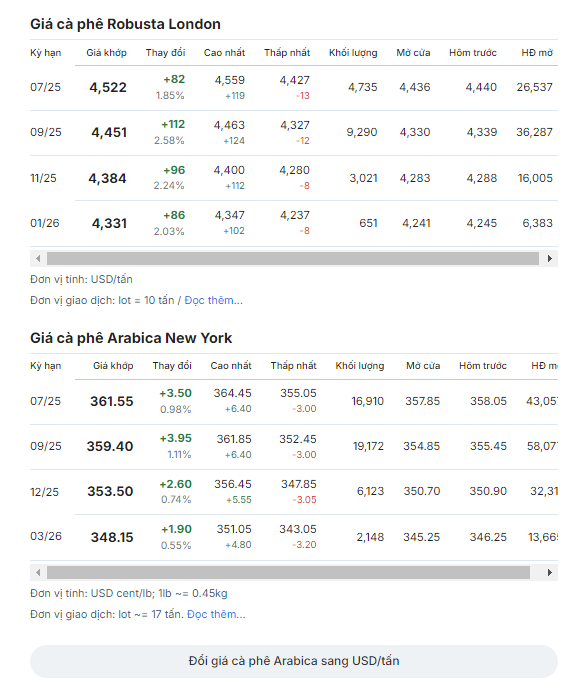Image resolution: width=580 pixels, height=694 pixels.
Task: Click Thay đổi column header in Robusta table
Action: [x=165, y=53]
